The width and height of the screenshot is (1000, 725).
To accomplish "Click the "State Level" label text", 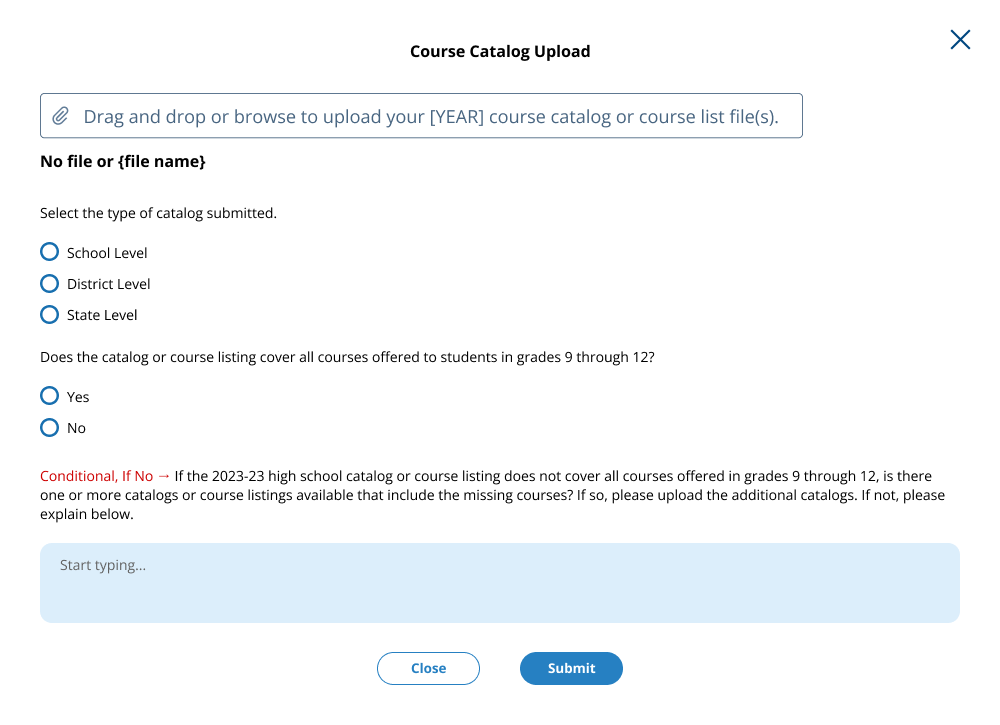I will click(102, 315).
